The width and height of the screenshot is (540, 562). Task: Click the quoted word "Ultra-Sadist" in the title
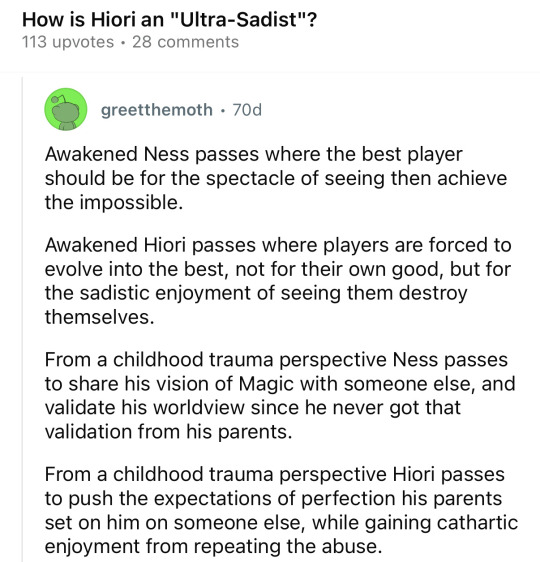coord(238,19)
